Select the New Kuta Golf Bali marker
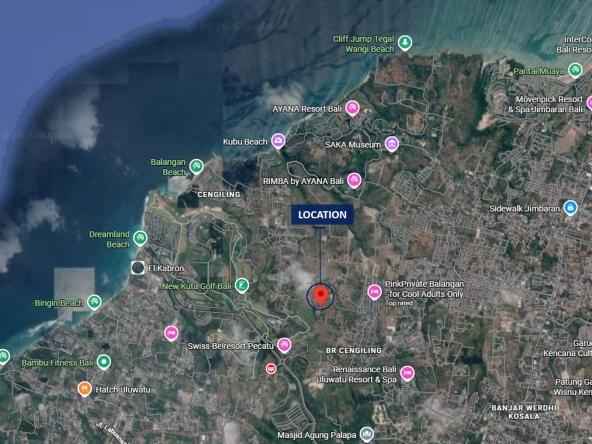Image resolution: width=592 pixels, height=444 pixels. point(242,285)
